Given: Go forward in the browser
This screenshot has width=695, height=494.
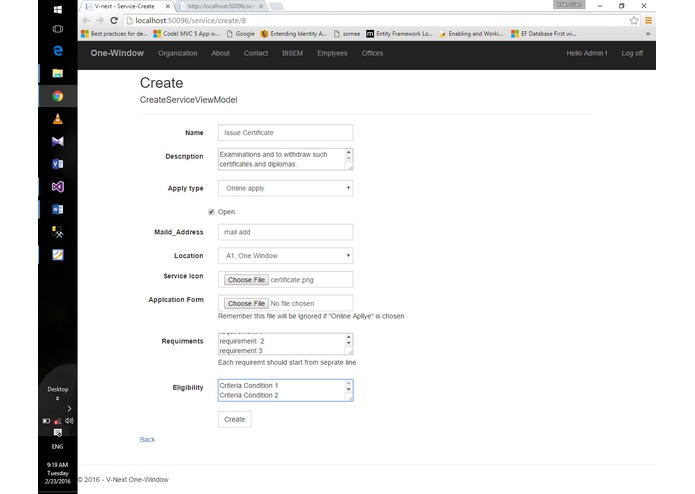Looking at the screenshot, I should (x=100, y=20).
